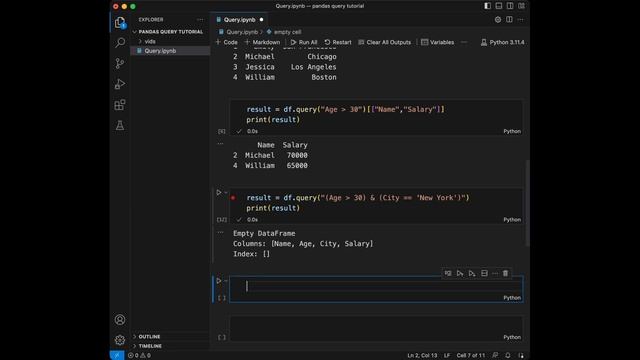
Task: Click LF end-of-line selector in the status bar
Action: pos(447,356)
